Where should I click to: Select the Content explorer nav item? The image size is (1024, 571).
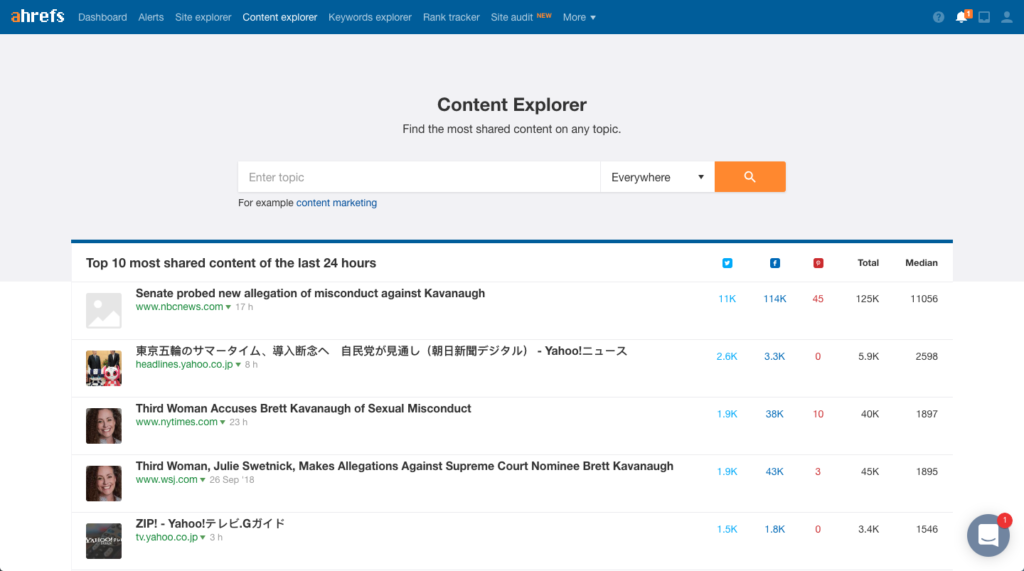280,18
